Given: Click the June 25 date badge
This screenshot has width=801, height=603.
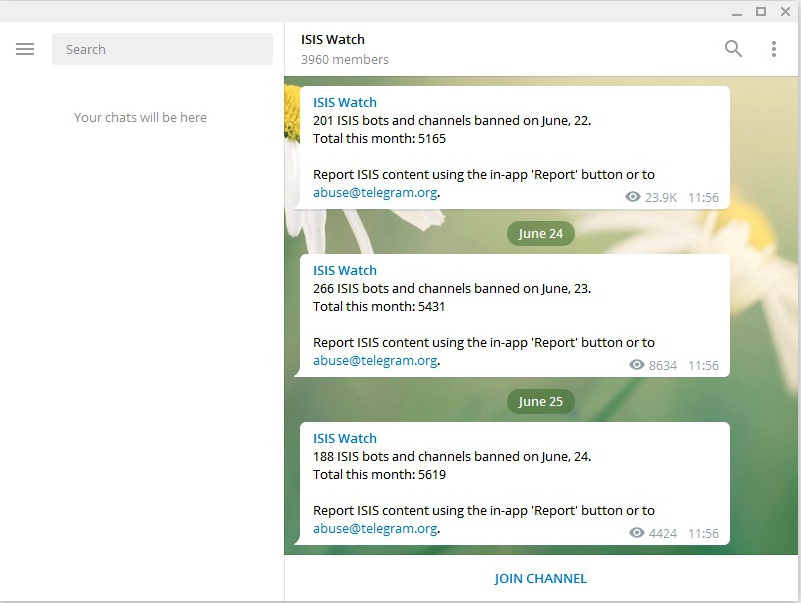Looking at the screenshot, I should click(541, 401).
